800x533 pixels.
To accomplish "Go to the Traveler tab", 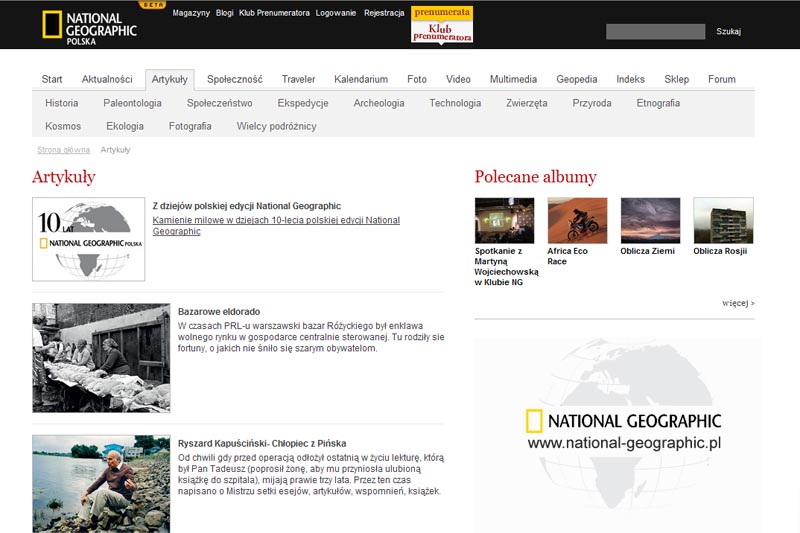I will pyautogui.click(x=298, y=79).
